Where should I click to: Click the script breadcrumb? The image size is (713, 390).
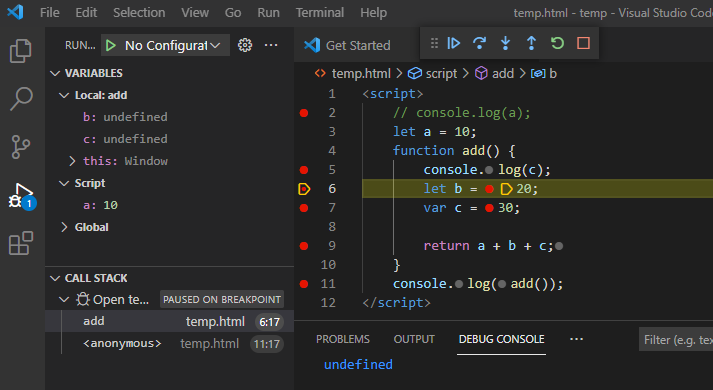432,74
